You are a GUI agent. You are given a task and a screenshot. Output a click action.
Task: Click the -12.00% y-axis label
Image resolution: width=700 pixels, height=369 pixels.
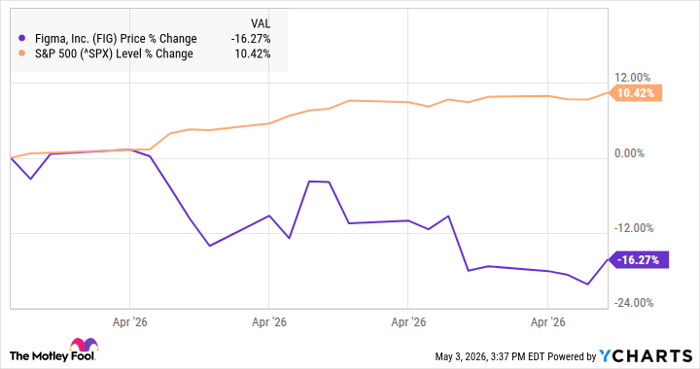634,228
